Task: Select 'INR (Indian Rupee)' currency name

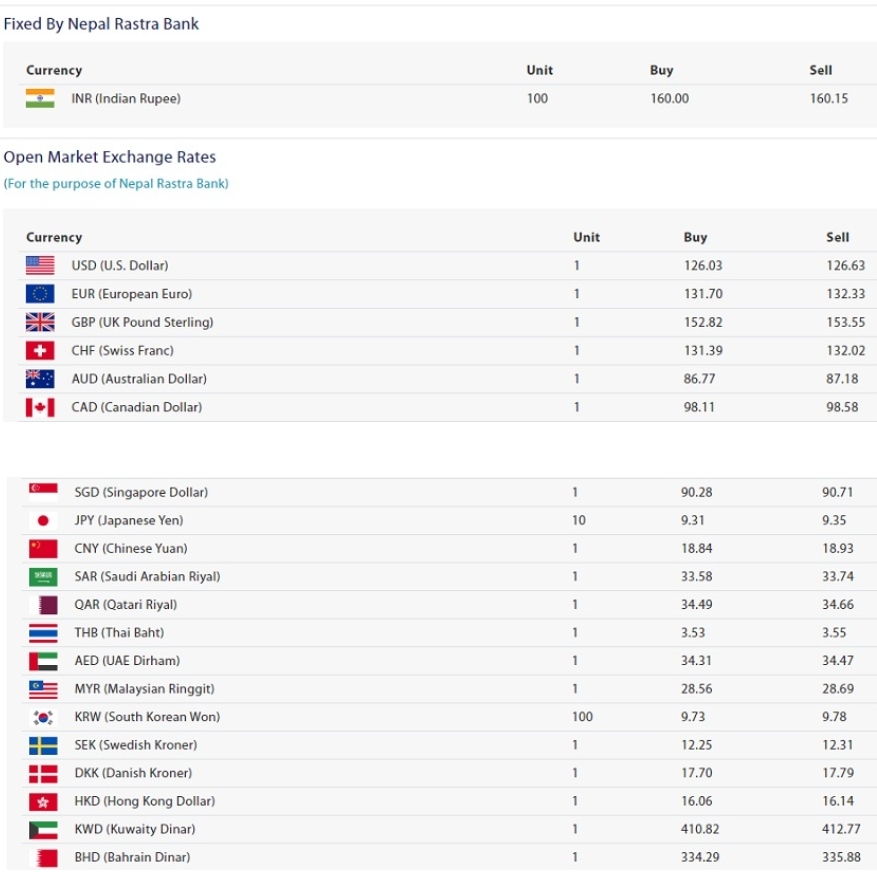Action: pos(126,98)
